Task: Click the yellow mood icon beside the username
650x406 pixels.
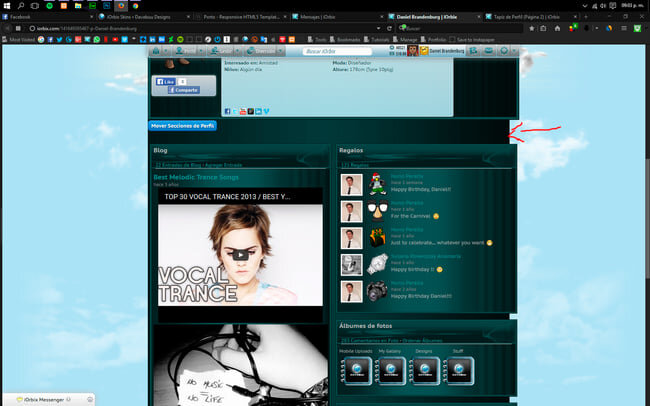Action: pyautogui.click(x=424, y=51)
